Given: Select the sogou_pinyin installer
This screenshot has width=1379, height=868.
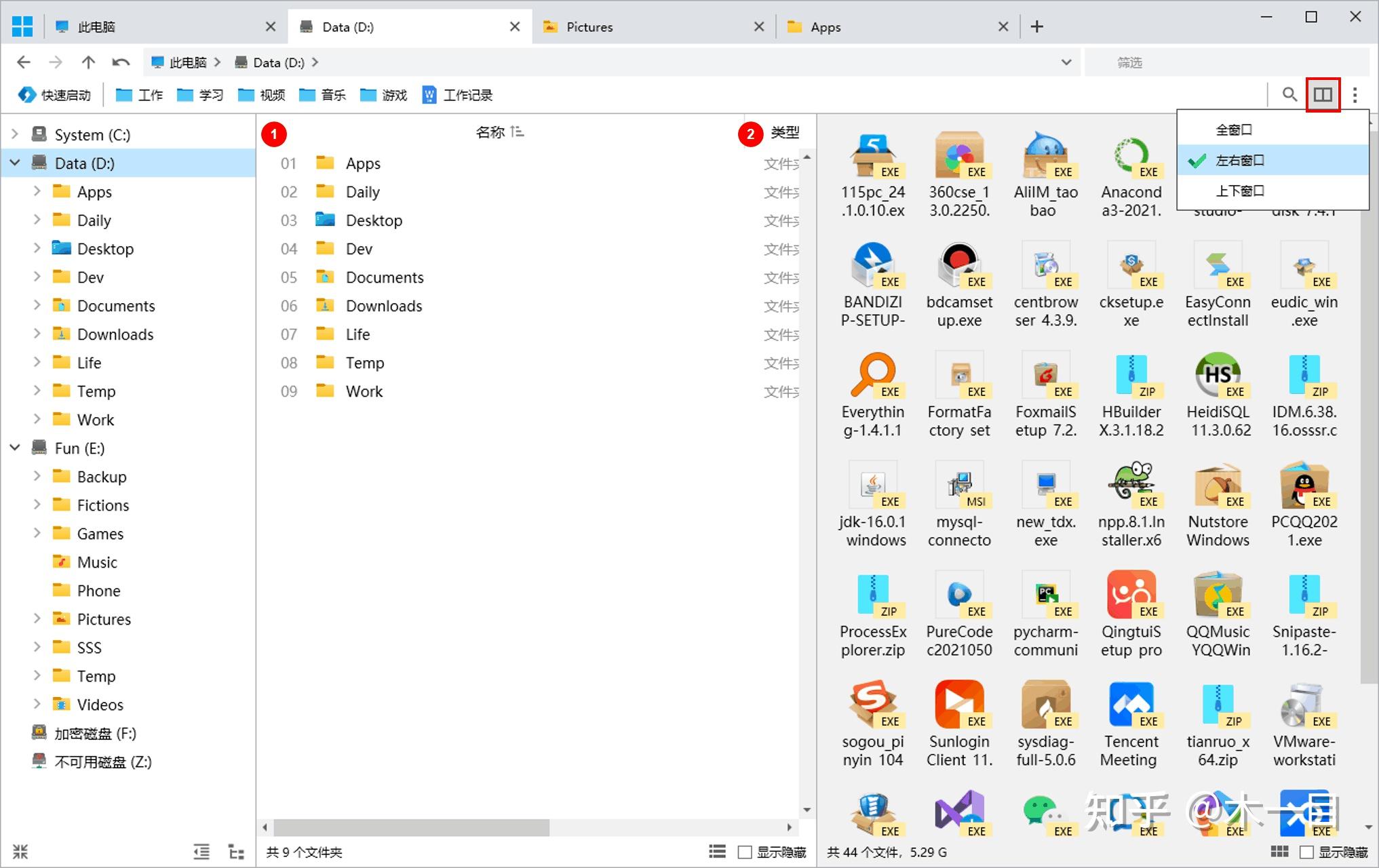Looking at the screenshot, I should pos(873,725).
